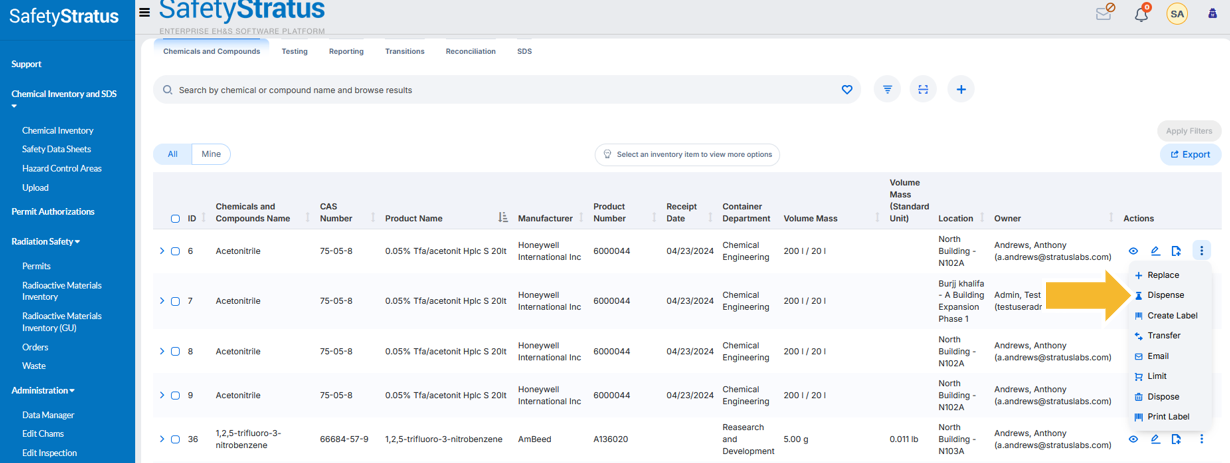Open the Reporting tab
Viewport: 1230px width, 463px height.
(346, 51)
